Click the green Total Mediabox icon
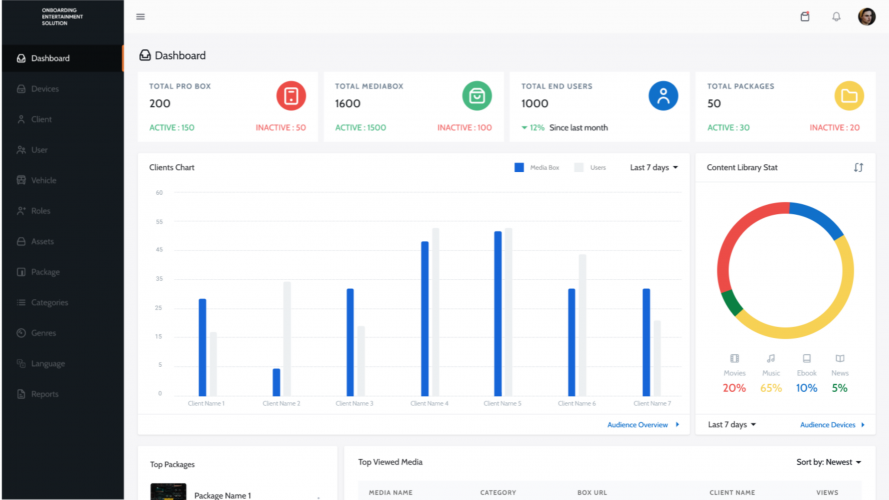Viewport: 889px width, 500px height. (x=477, y=96)
